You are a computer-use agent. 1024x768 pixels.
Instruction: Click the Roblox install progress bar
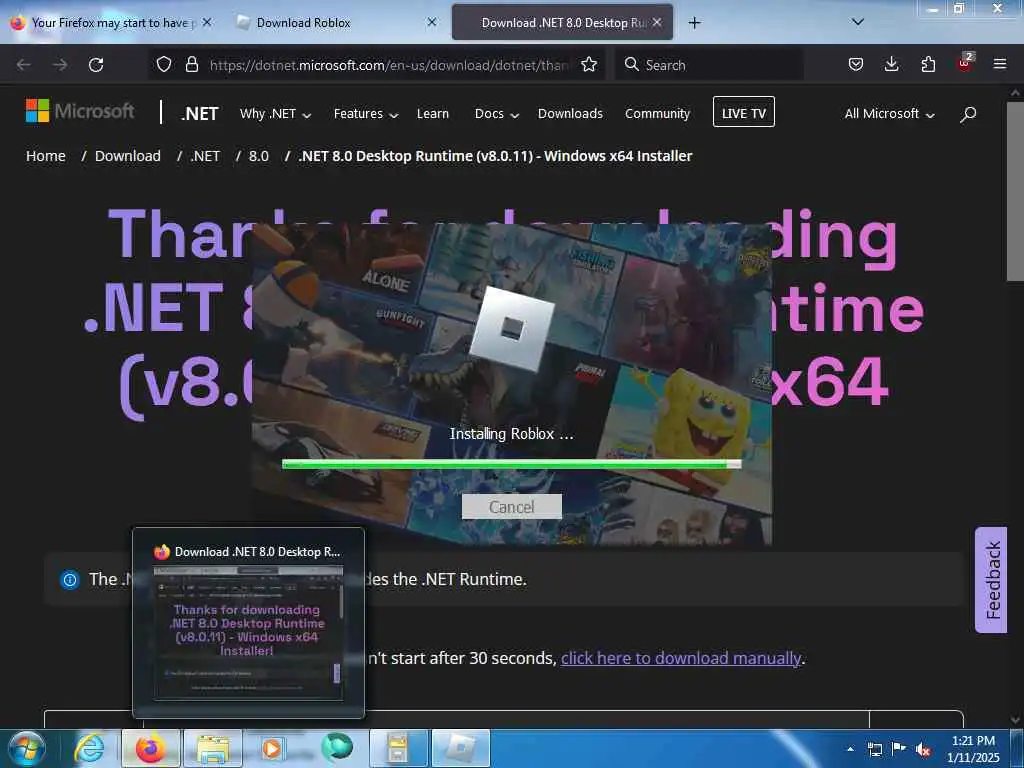tap(511, 464)
